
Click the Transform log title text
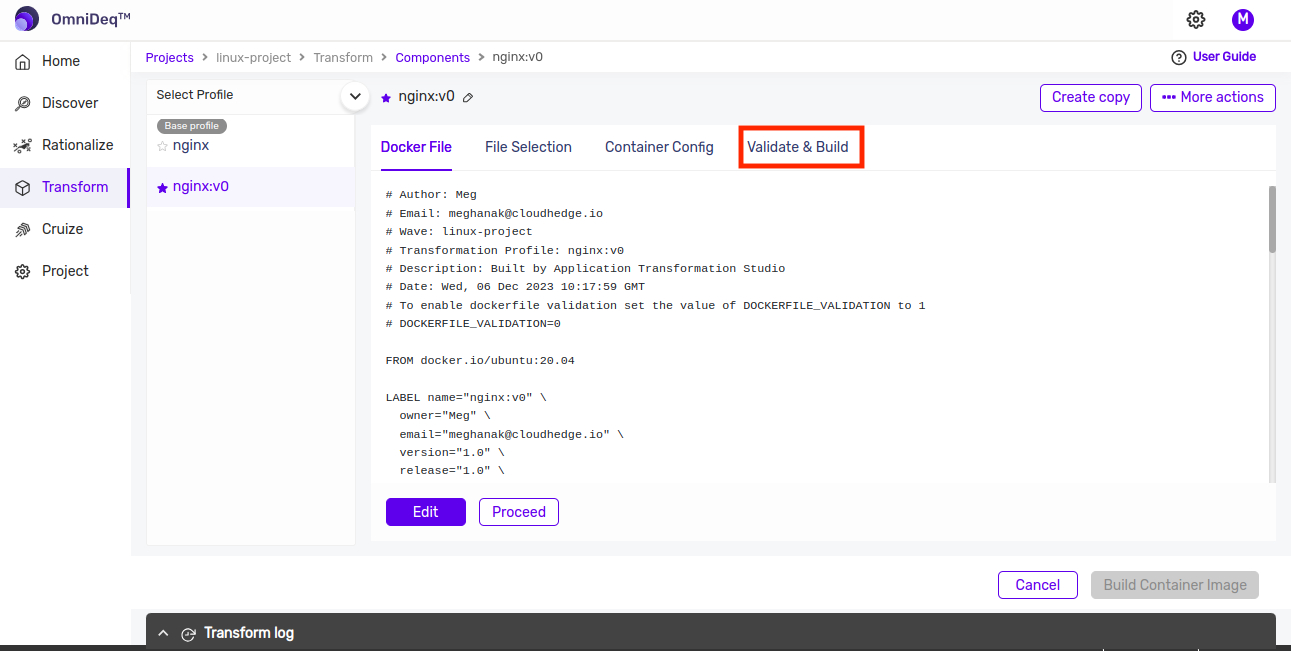[x=249, y=633]
